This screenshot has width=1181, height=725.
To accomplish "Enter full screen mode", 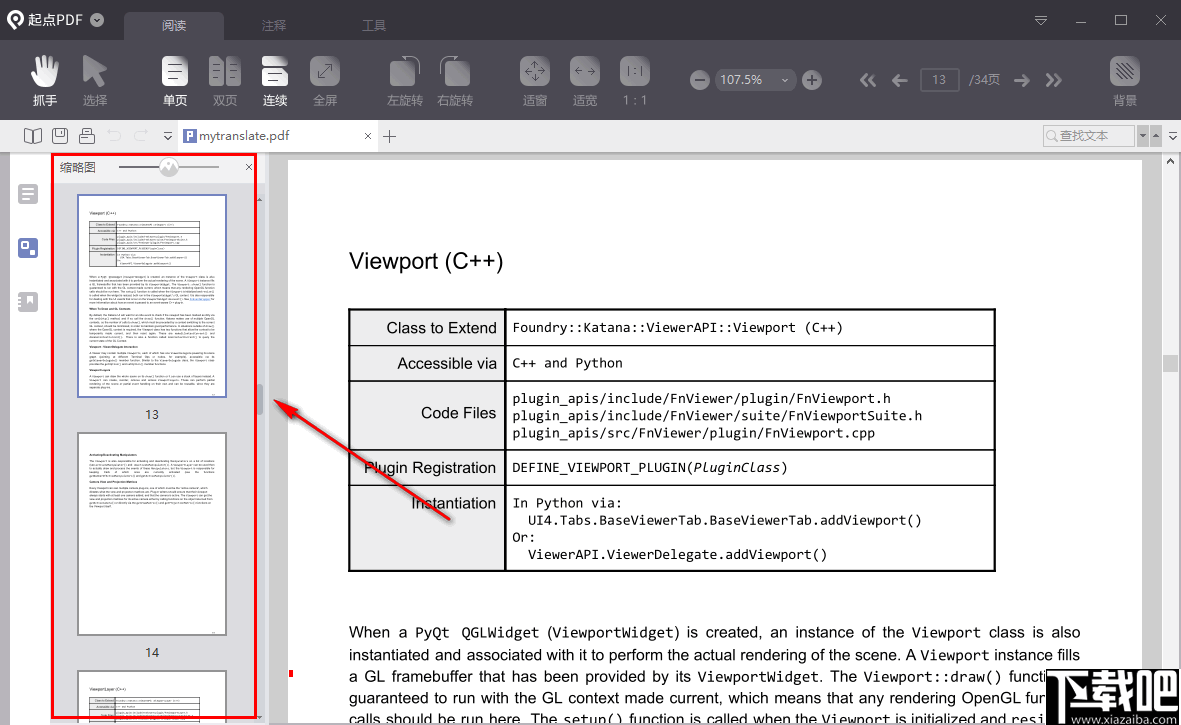I will 325,80.
